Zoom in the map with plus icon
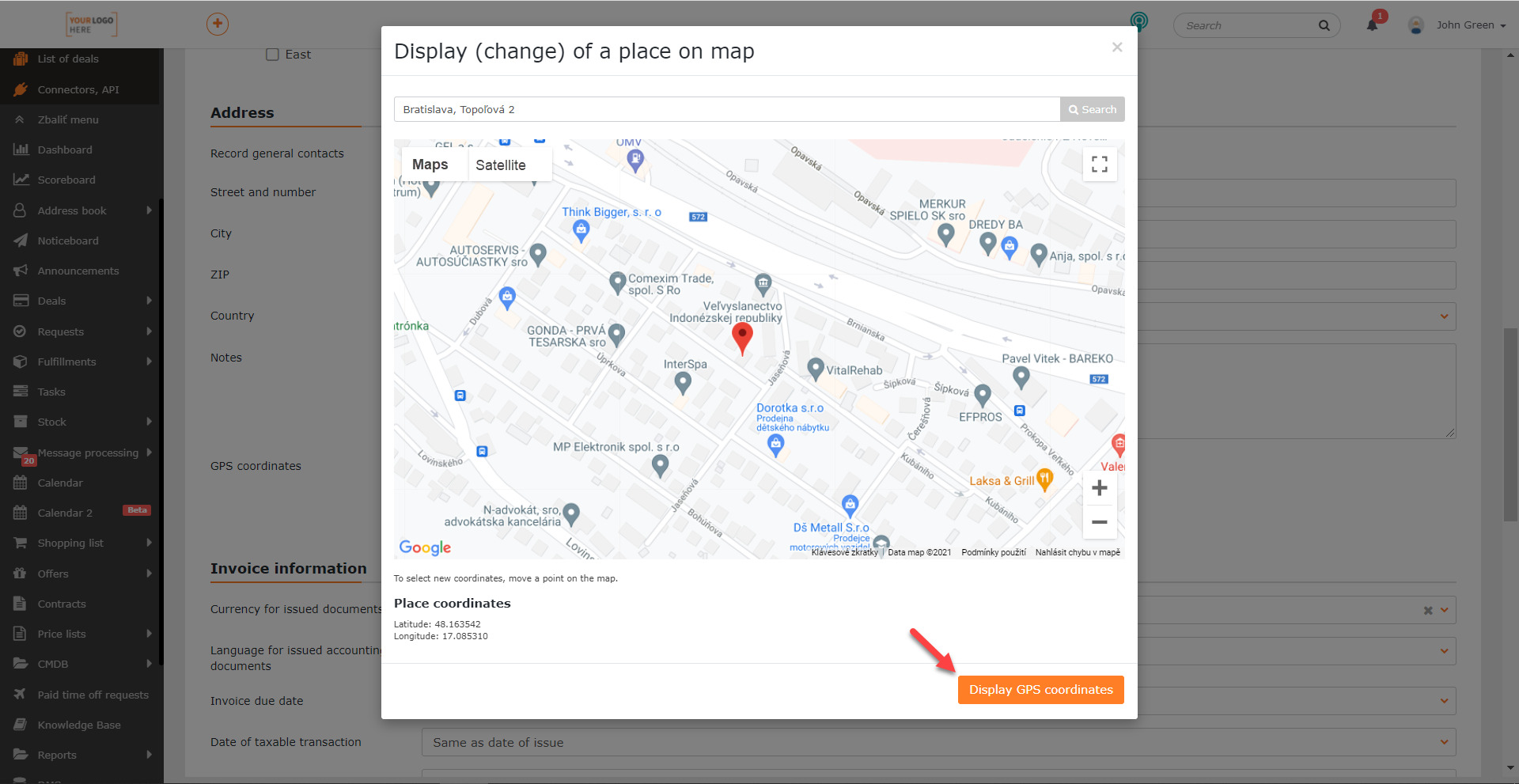The image size is (1519, 784). pyautogui.click(x=1100, y=488)
